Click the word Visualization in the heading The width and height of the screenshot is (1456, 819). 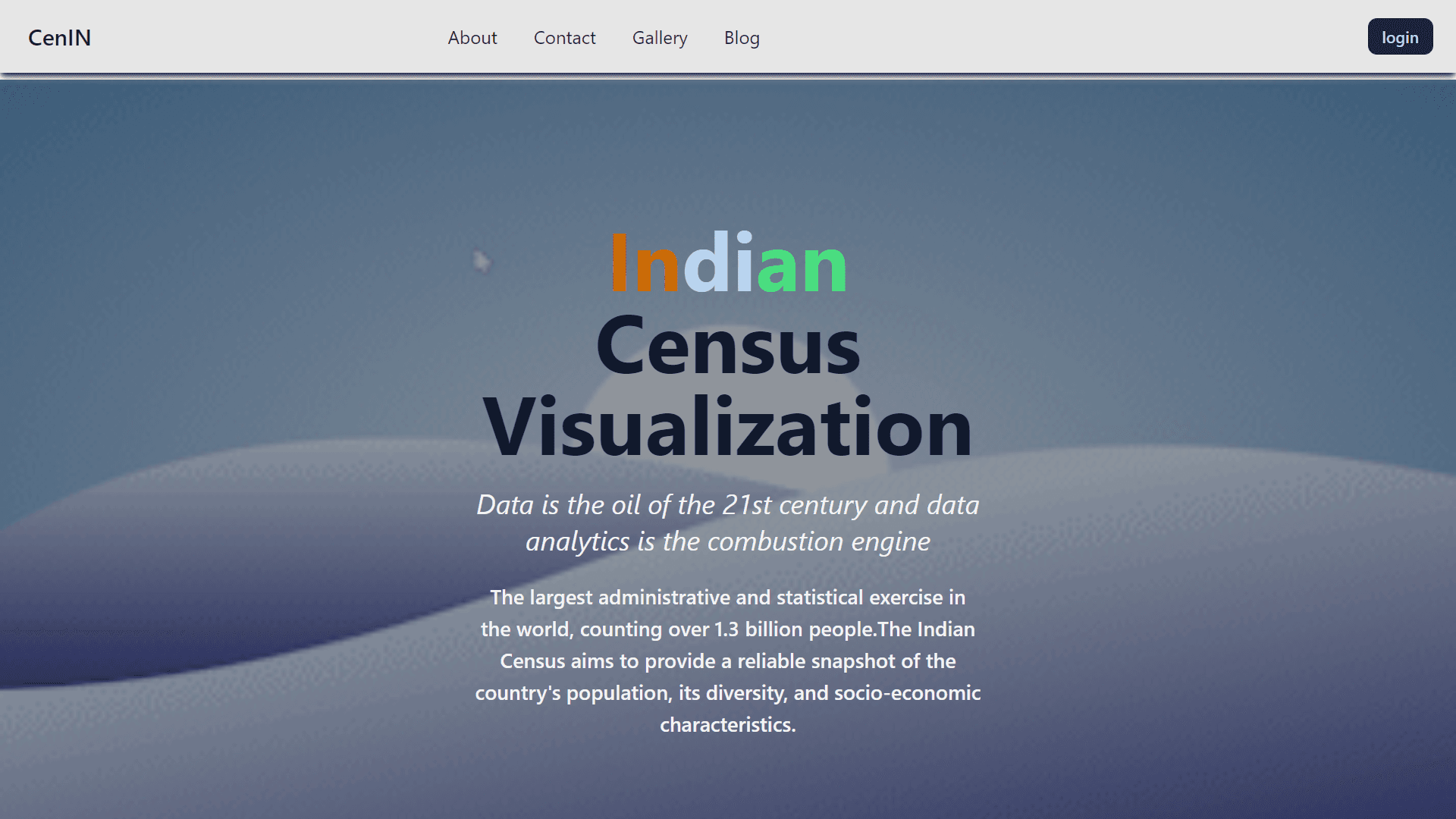[728, 427]
